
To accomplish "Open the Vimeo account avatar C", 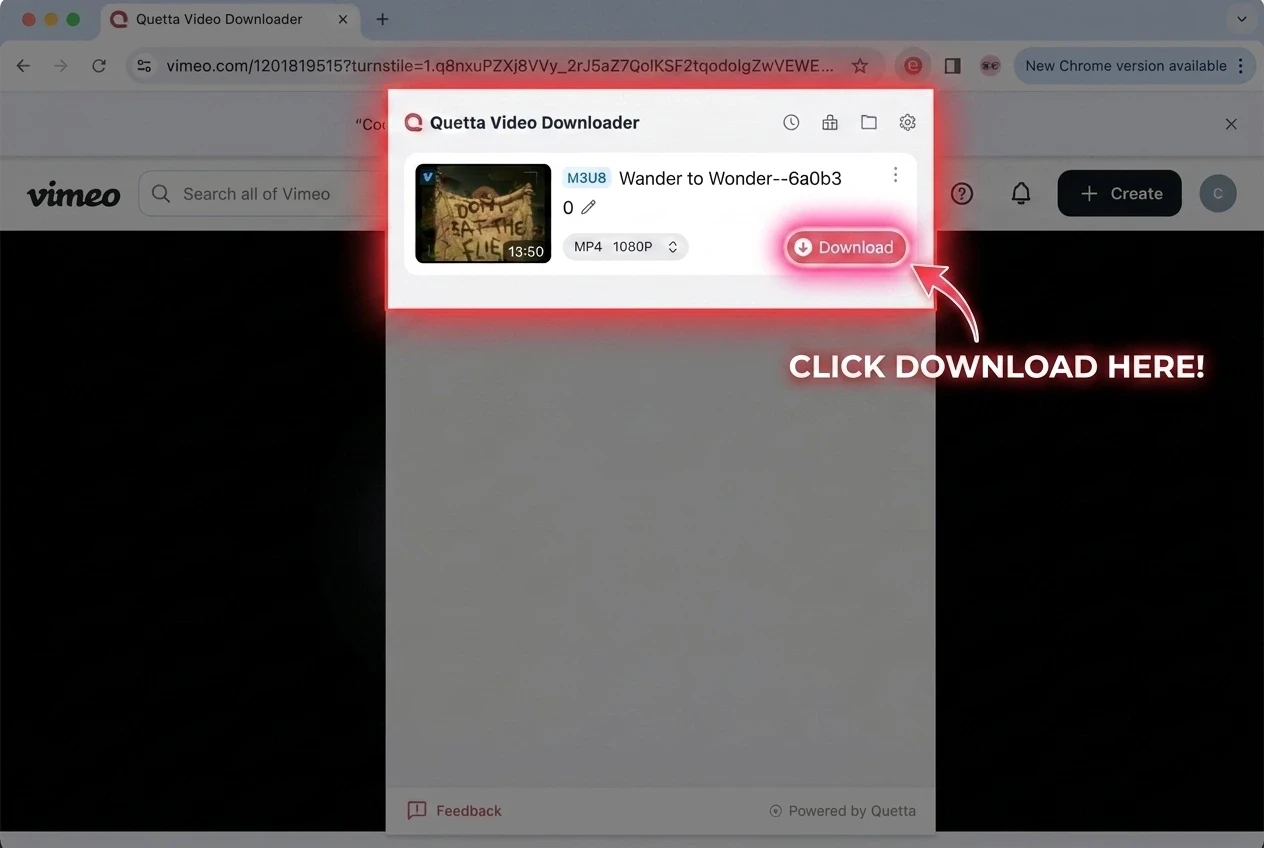I will [1218, 194].
